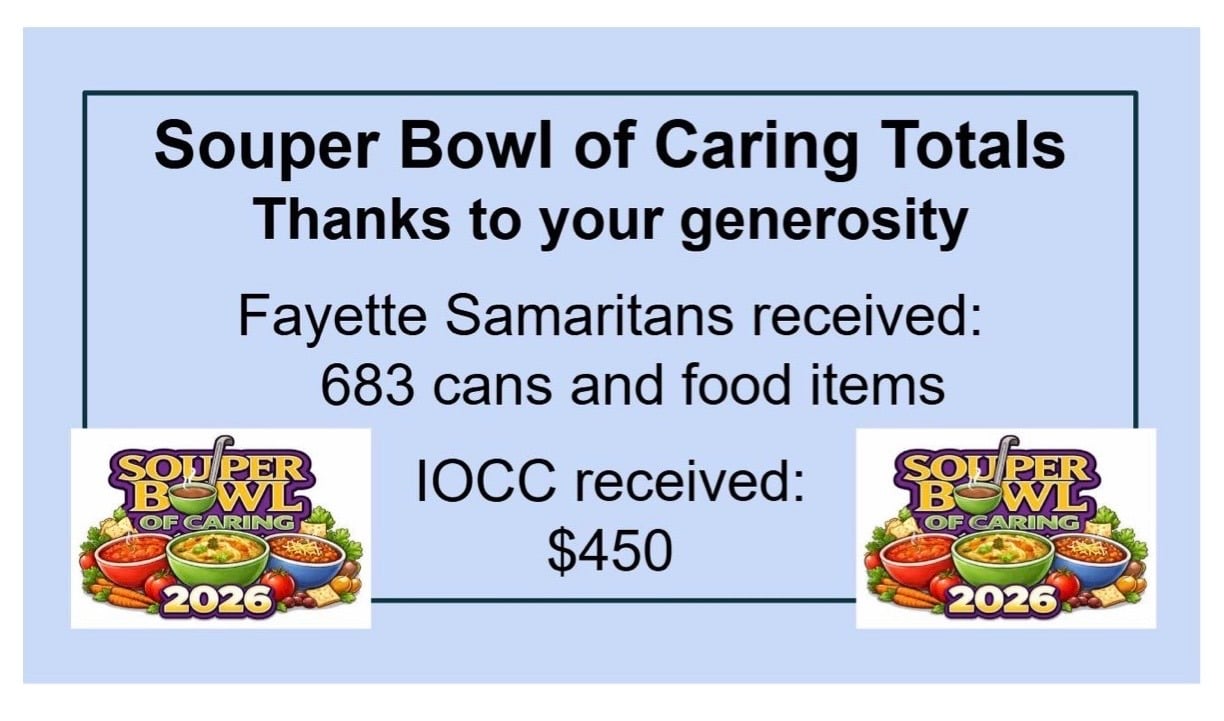
Task: Click the "OF CARING" banner in right logo
Action: pos(1005,521)
